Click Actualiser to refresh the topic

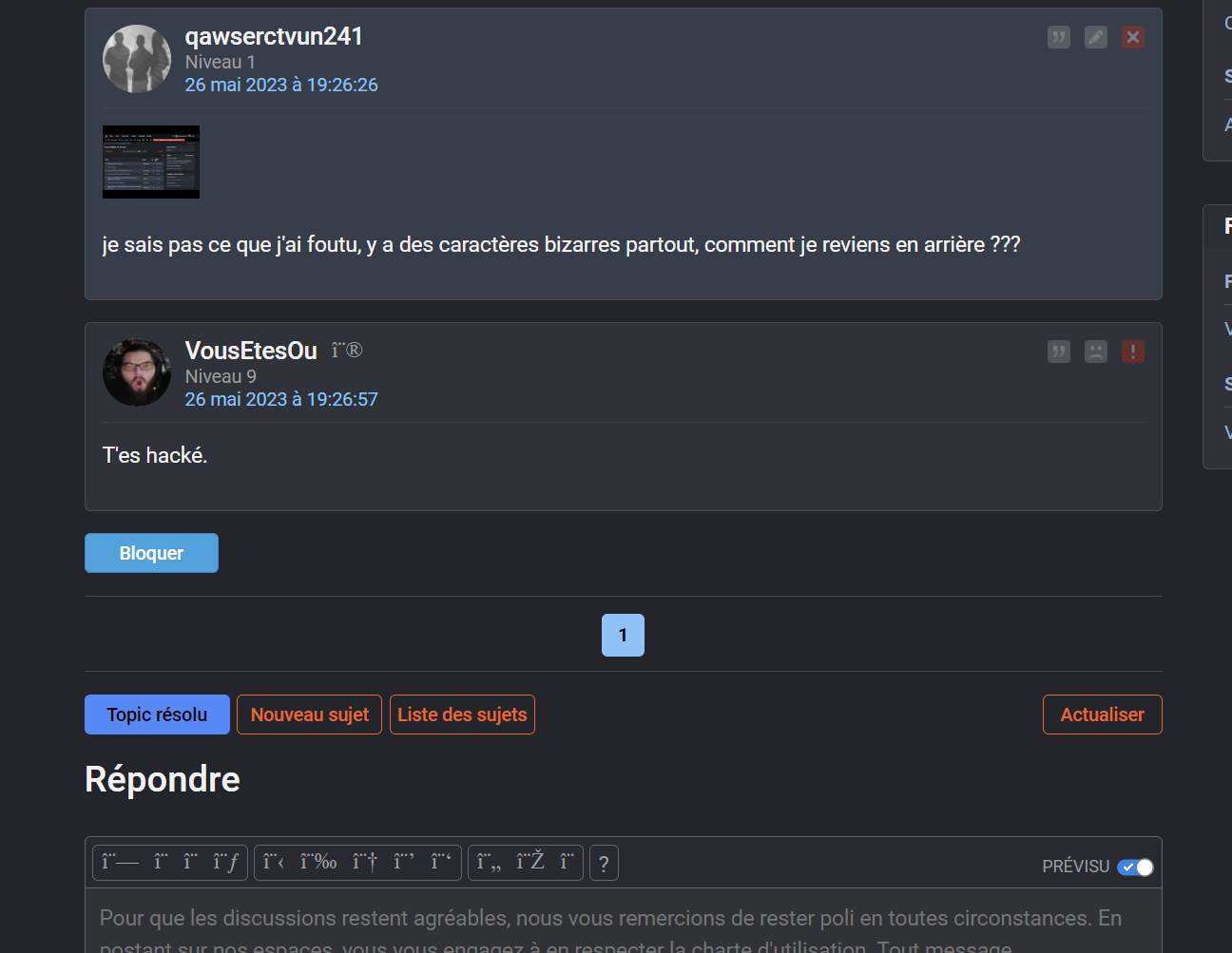click(x=1102, y=715)
